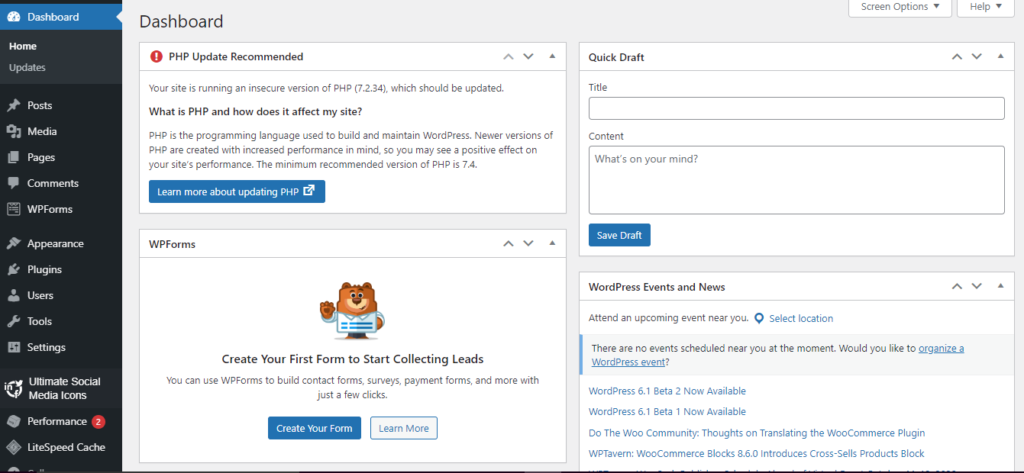This screenshot has width=1024, height=473.
Task: Open the Updates submenu item
Action: tap(27, 67)
